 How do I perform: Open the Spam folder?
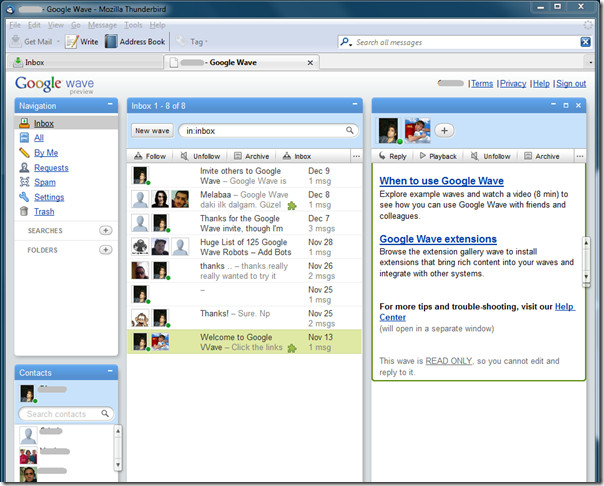pos(45,183)
